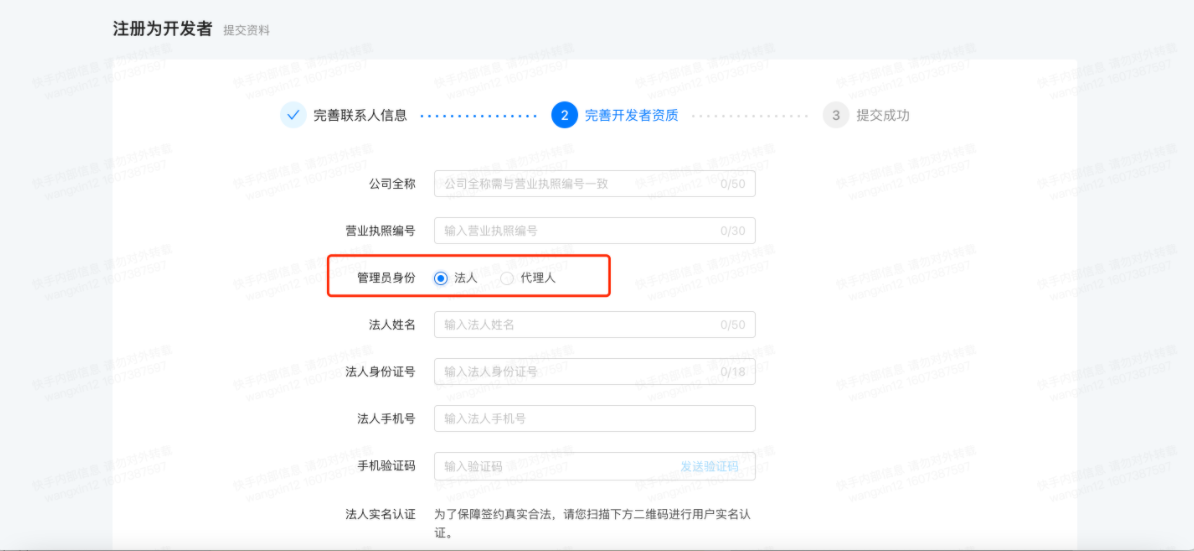Click the 完善开发者资质 step label

click(x=631, y=116)
